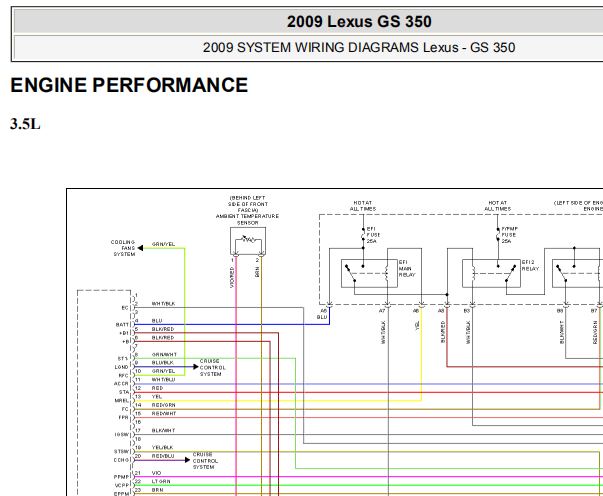The width and height of the screenshot is (603, 496).
Task: Click the "ENGINE PERFORMANCE" heading
Action: click(x=129, y=85)
